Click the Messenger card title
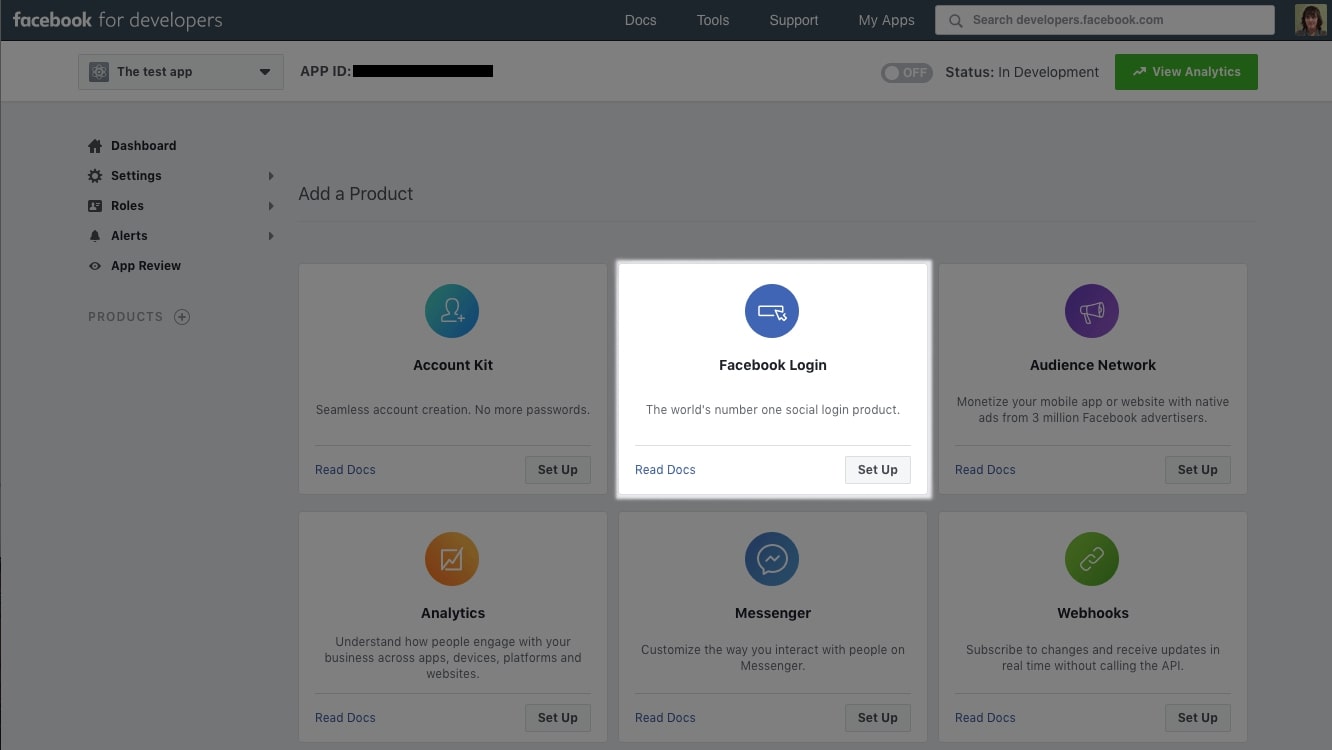The height and width of the screenshot is (750, 1332). coord(773,613)
